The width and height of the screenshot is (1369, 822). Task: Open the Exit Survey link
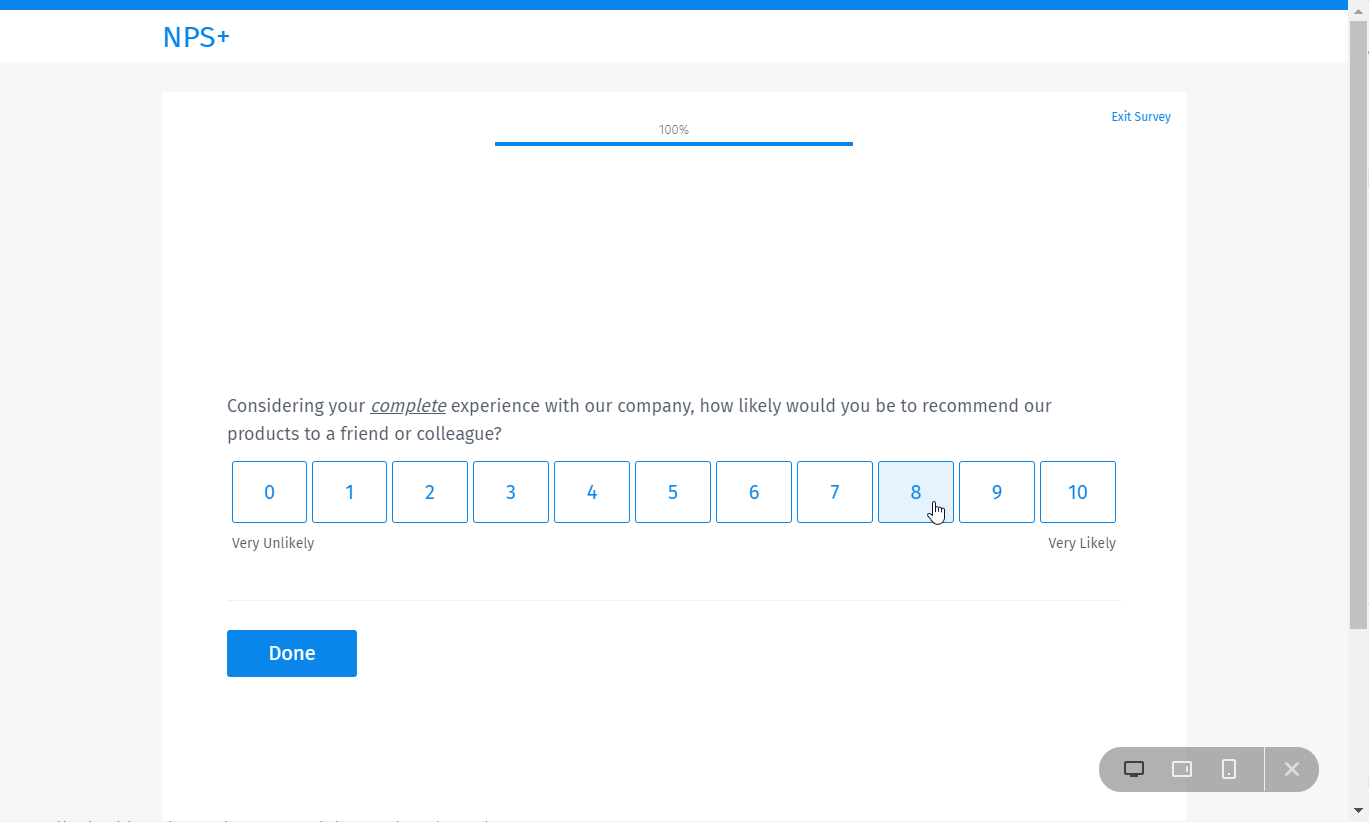click(x=1140, y=116)
